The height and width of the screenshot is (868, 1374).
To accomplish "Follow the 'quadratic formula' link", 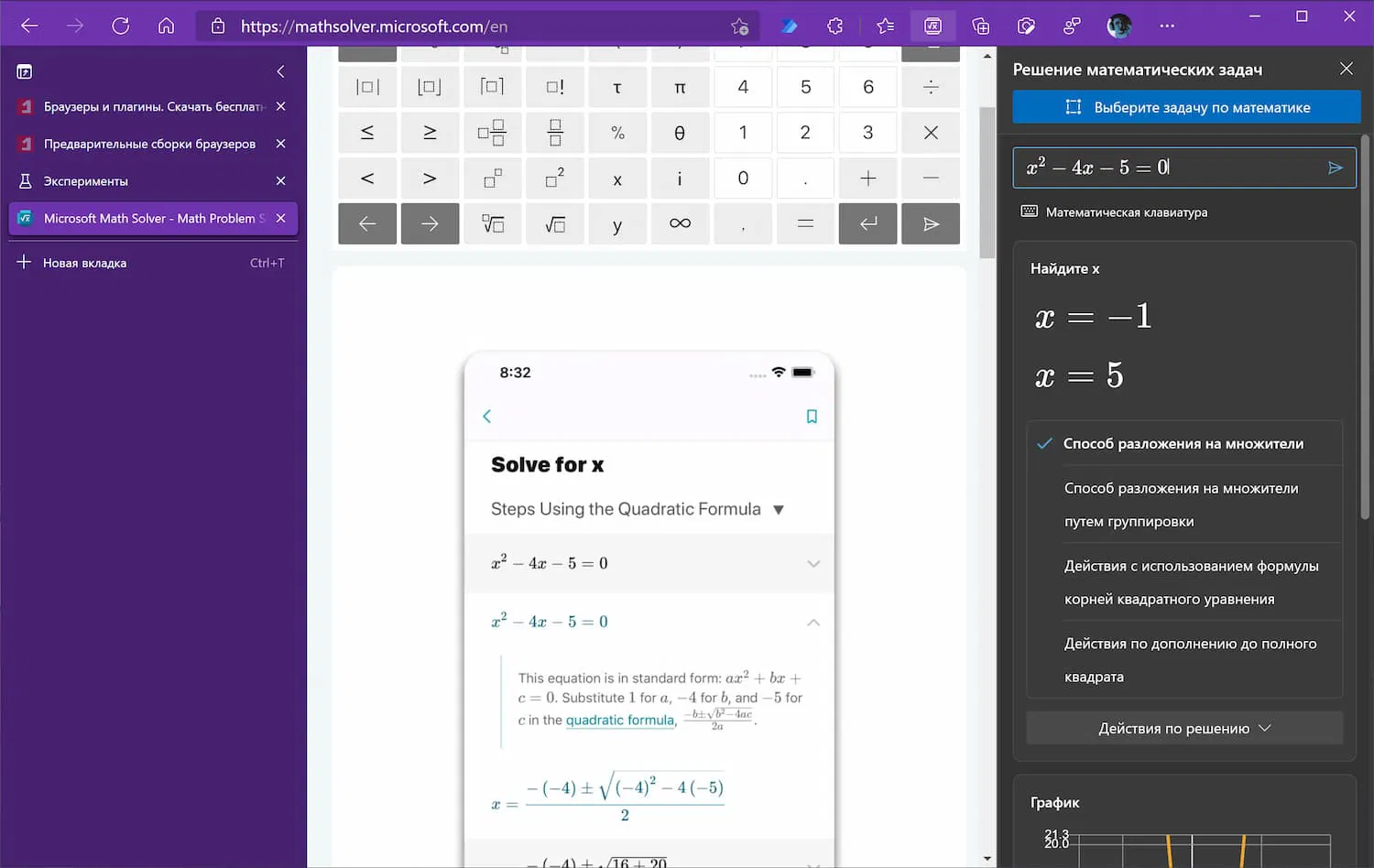I will [620, 721].
